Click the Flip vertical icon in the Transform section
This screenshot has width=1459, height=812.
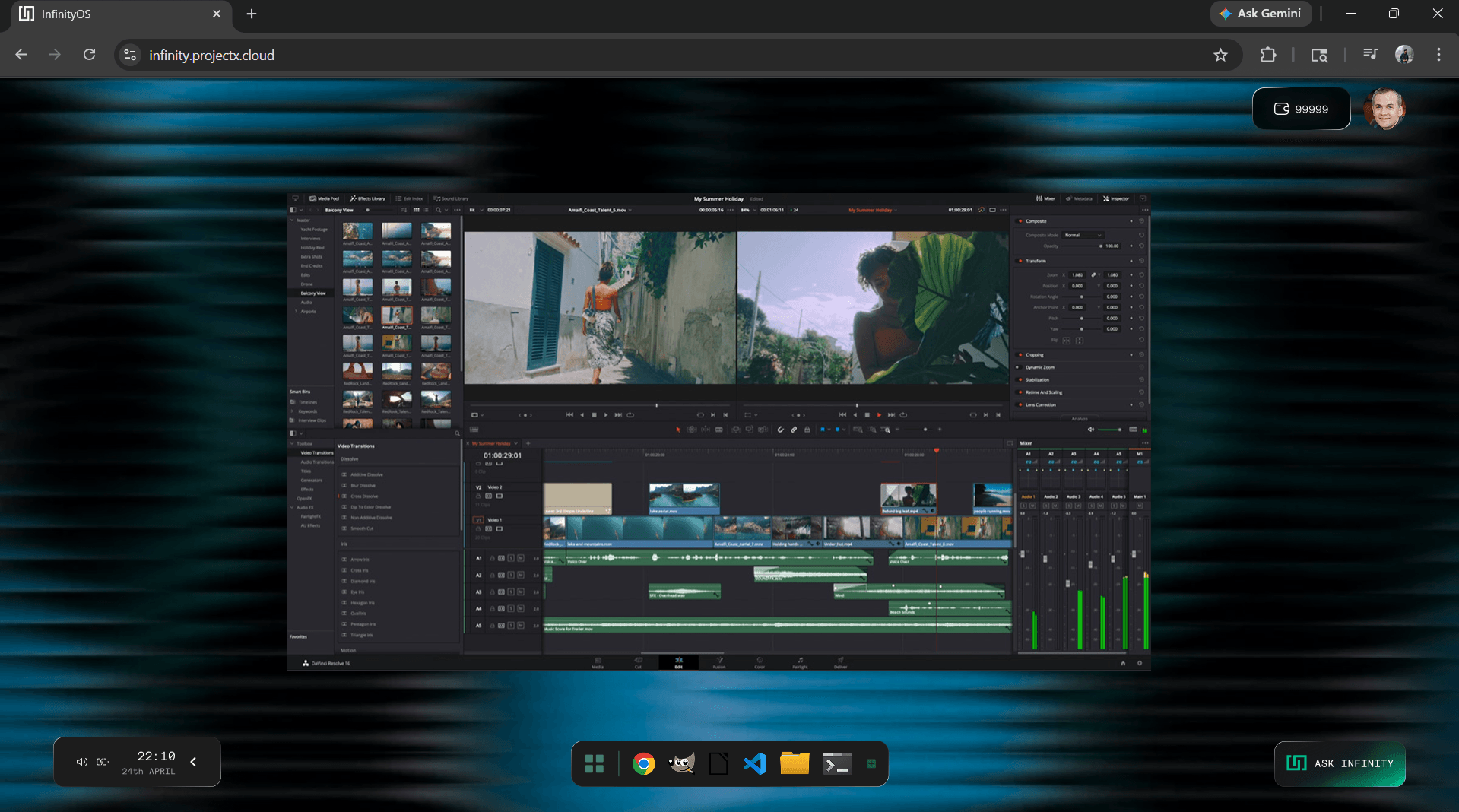[x=1080, y=341]
